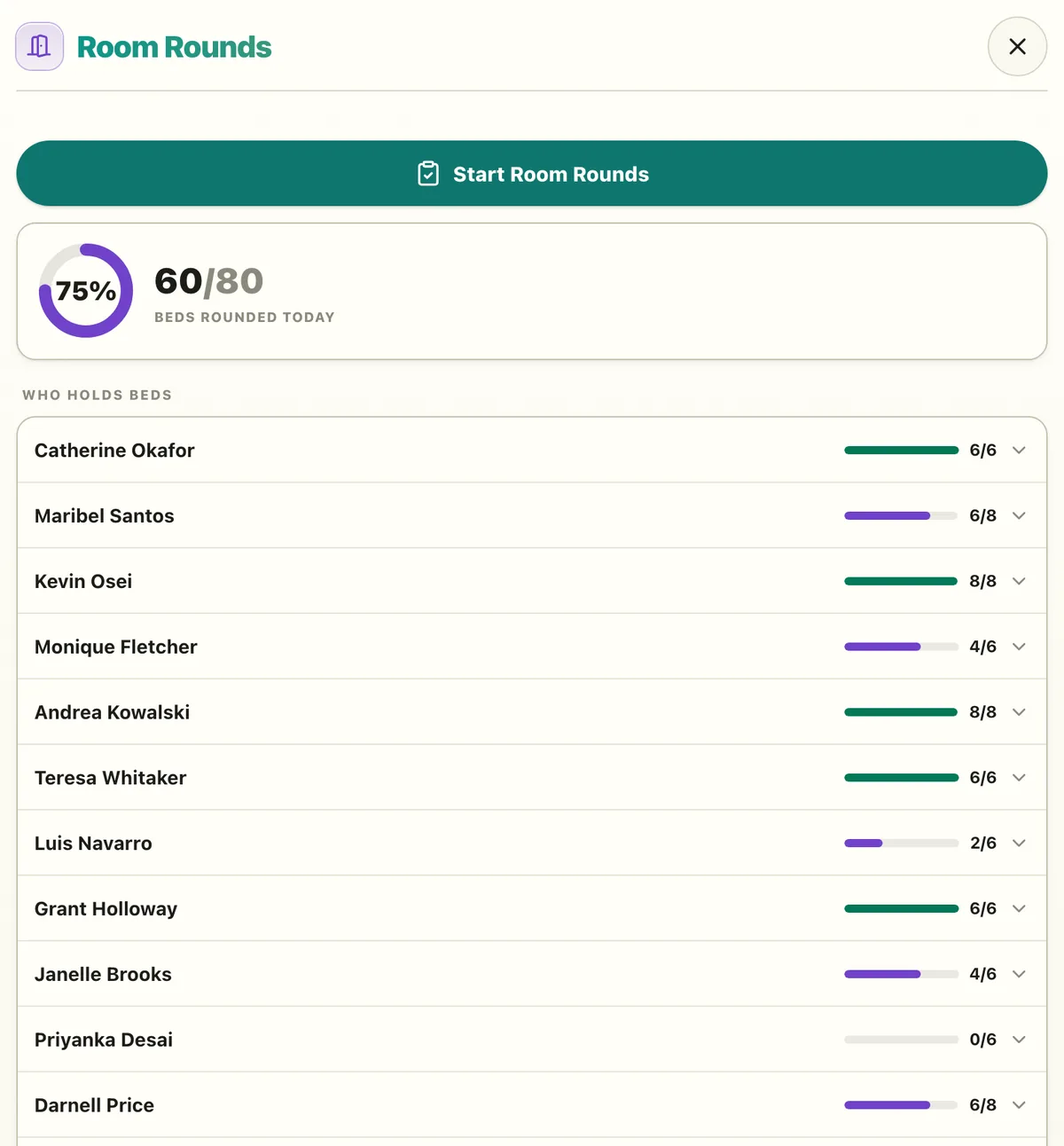Click the Room Rounds title
1064x1146 pixels.
[x=174, y=47]
